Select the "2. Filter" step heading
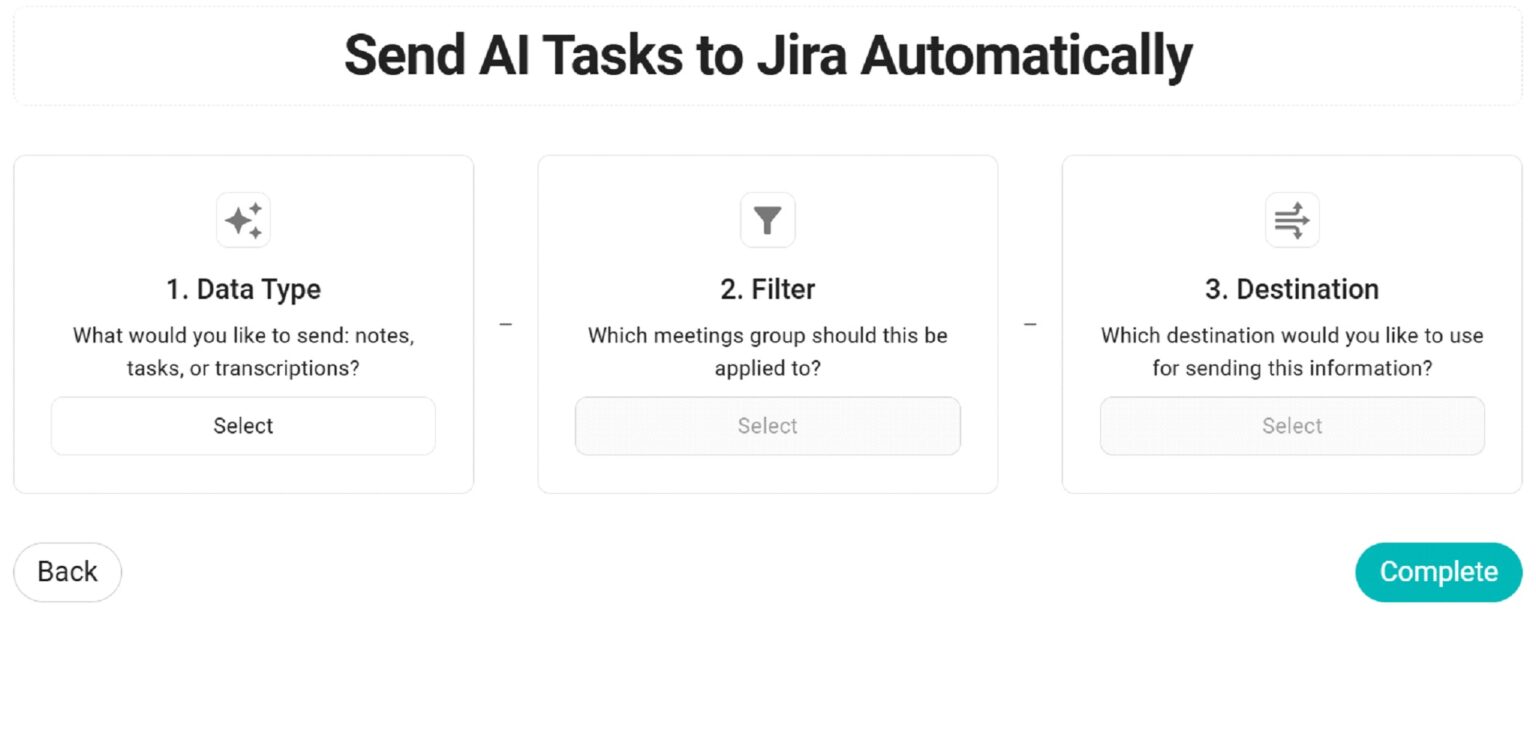This screenshot has width=1536, height=739. tap(767, 289)
